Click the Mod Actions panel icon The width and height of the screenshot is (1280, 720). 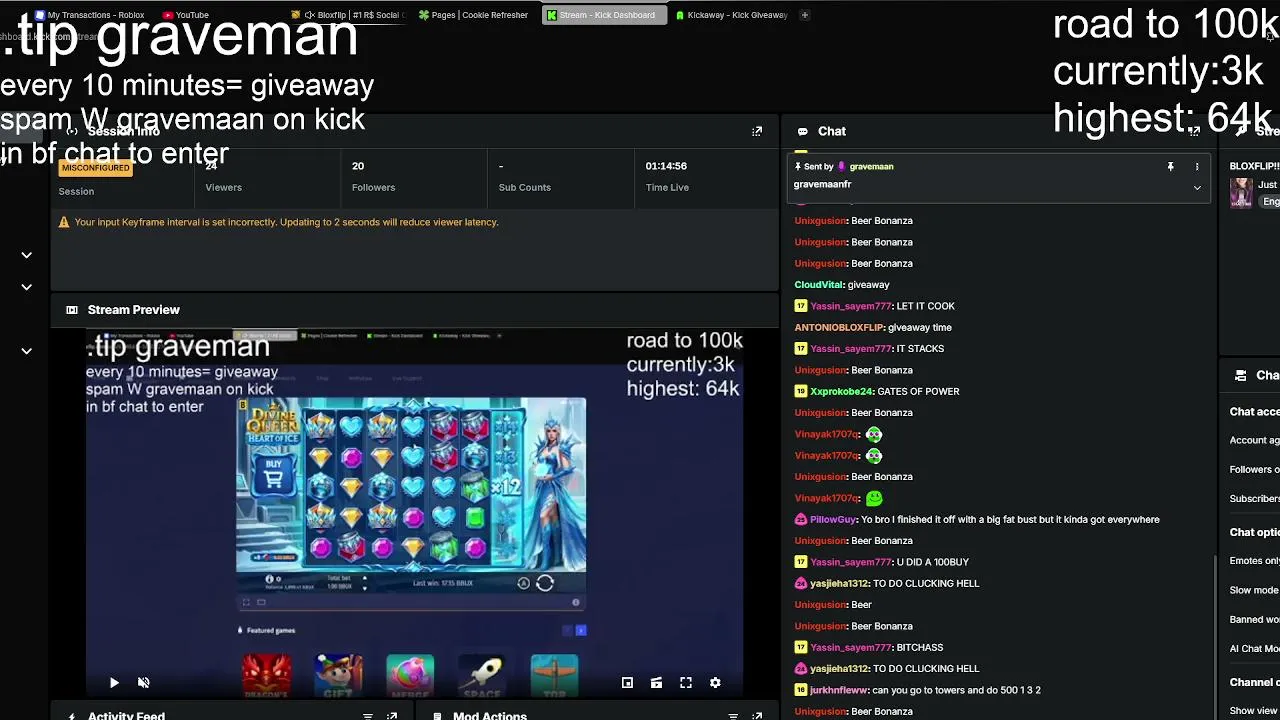pyautogui.click(x=437, y=716)
